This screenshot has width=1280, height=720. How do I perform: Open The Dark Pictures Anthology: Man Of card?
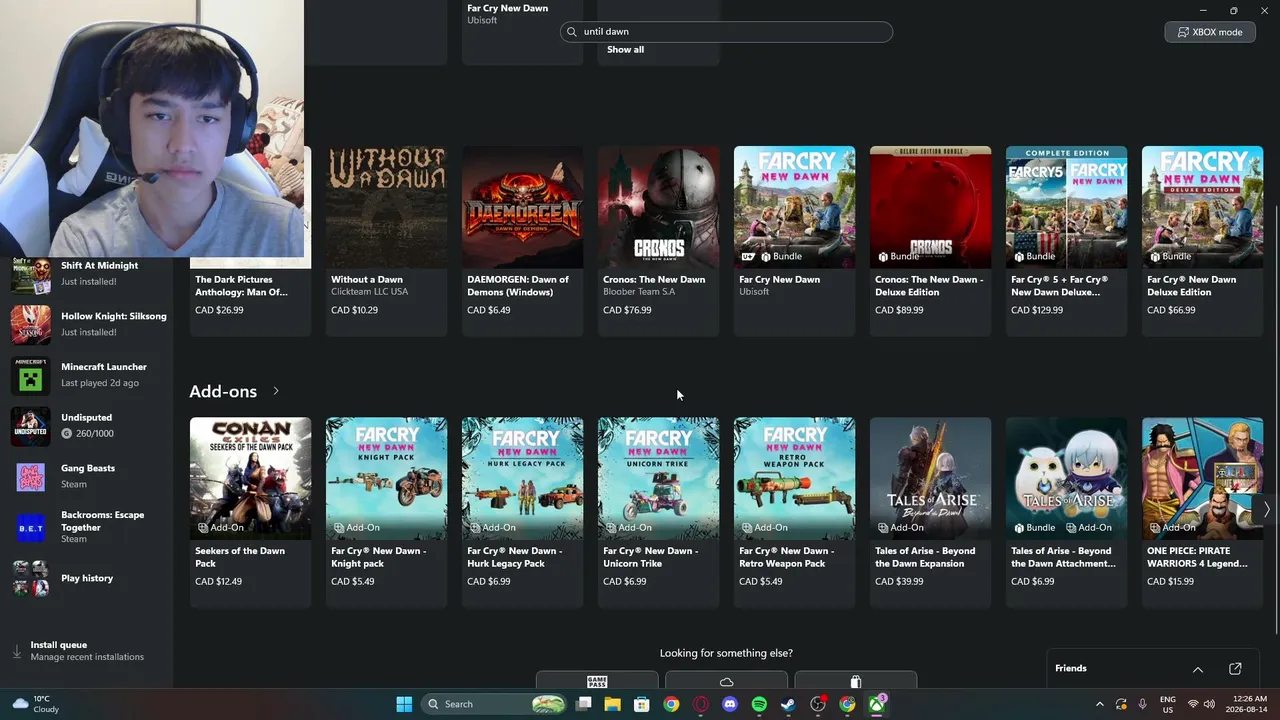pyautogui.click(x=250, y=297)
